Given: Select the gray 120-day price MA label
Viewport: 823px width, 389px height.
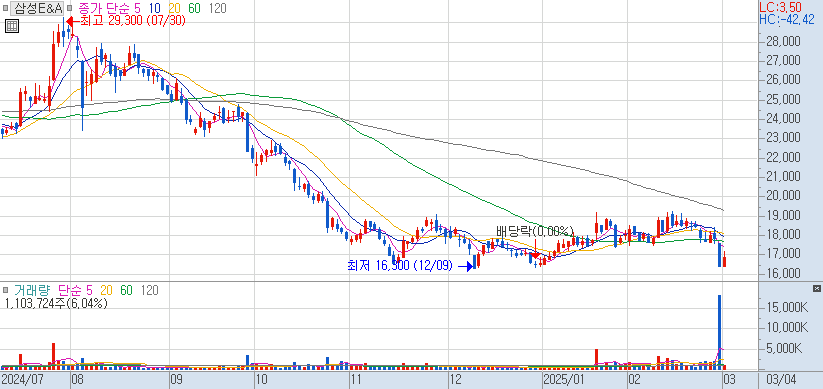Looking at the screenshot, I should tap(217, 8).
